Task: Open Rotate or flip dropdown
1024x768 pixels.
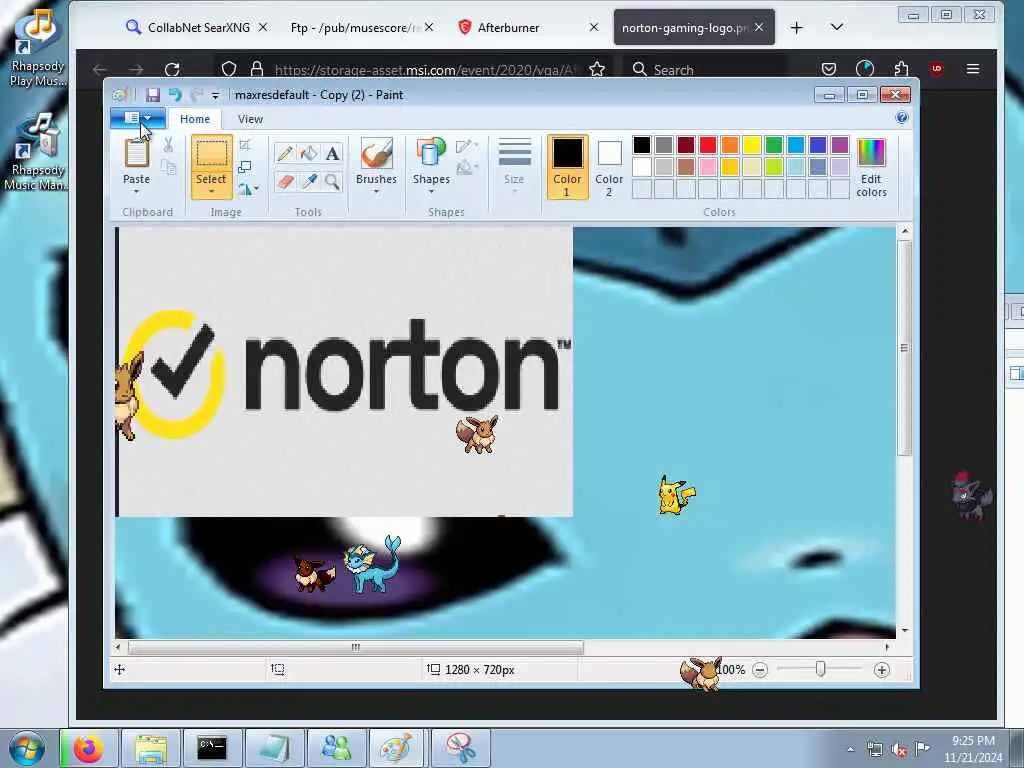Action: coord(248,189)
